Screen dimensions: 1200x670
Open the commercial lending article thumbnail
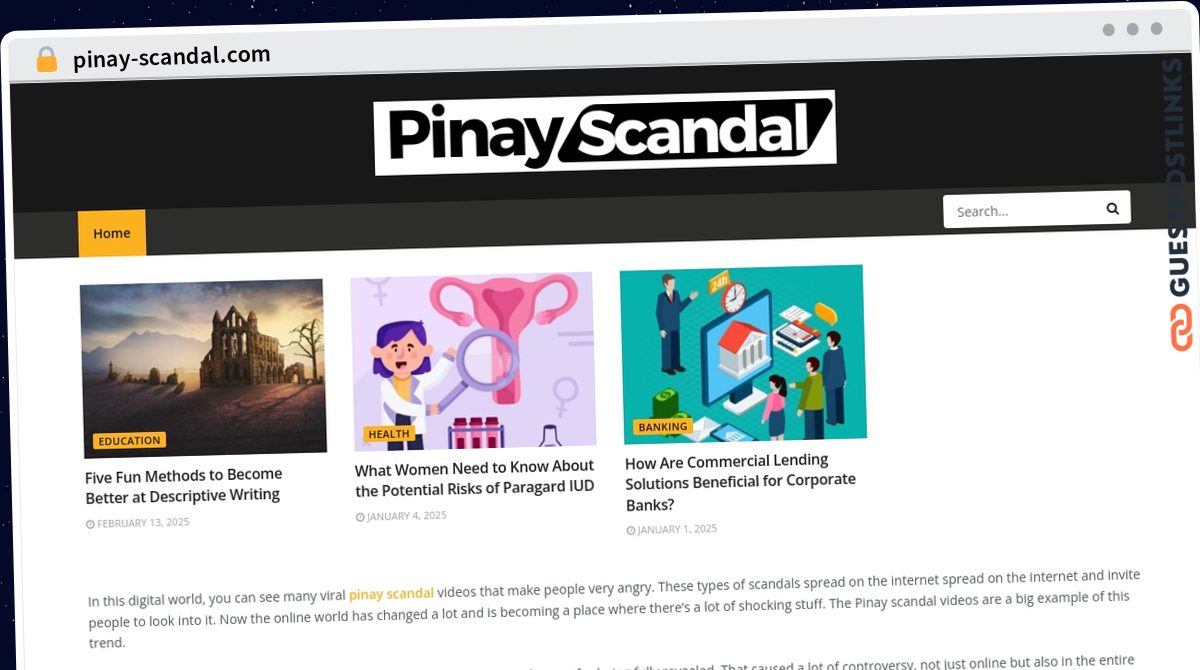743,354
